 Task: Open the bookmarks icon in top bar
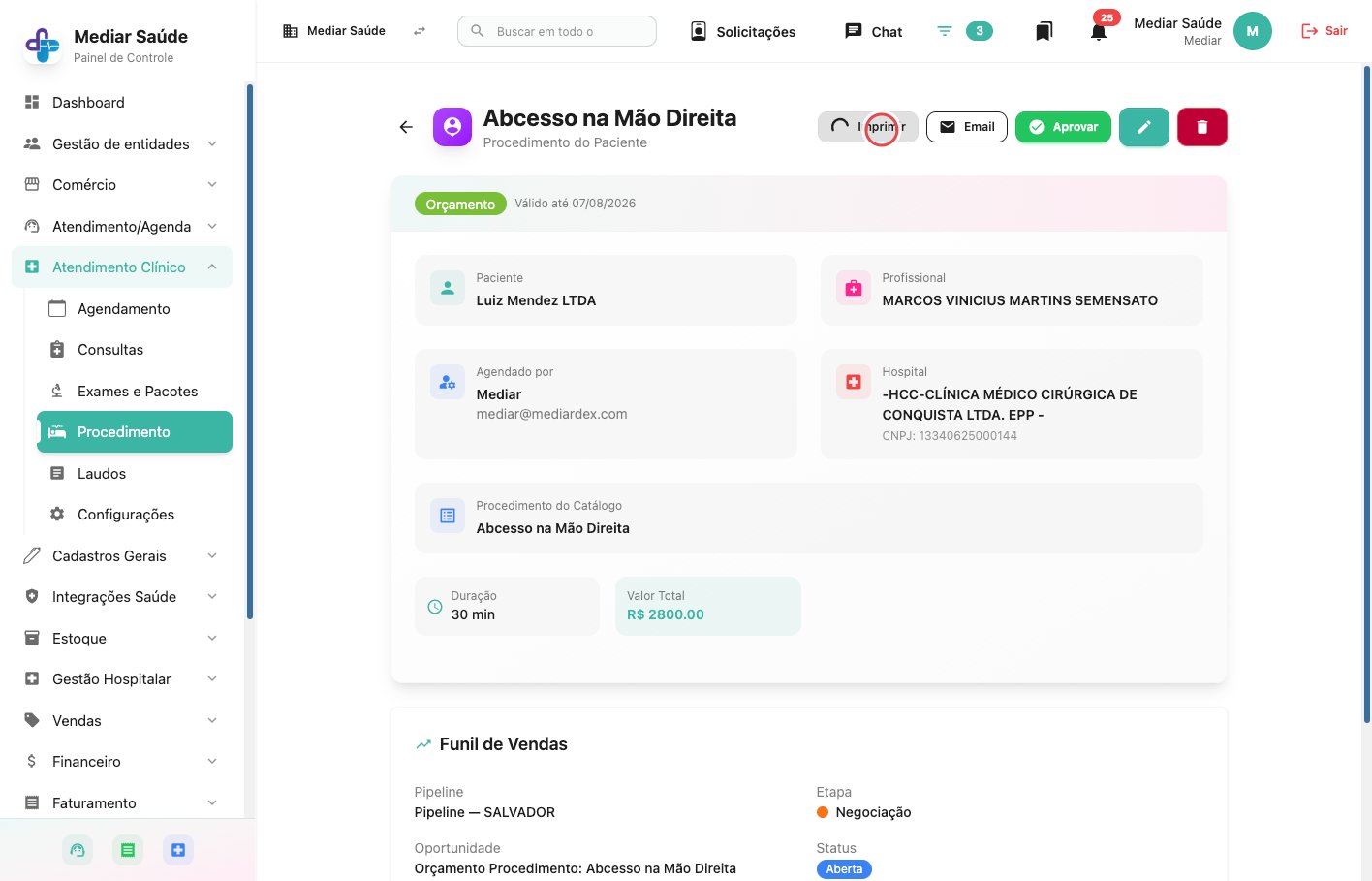[x=1044, y=31]
